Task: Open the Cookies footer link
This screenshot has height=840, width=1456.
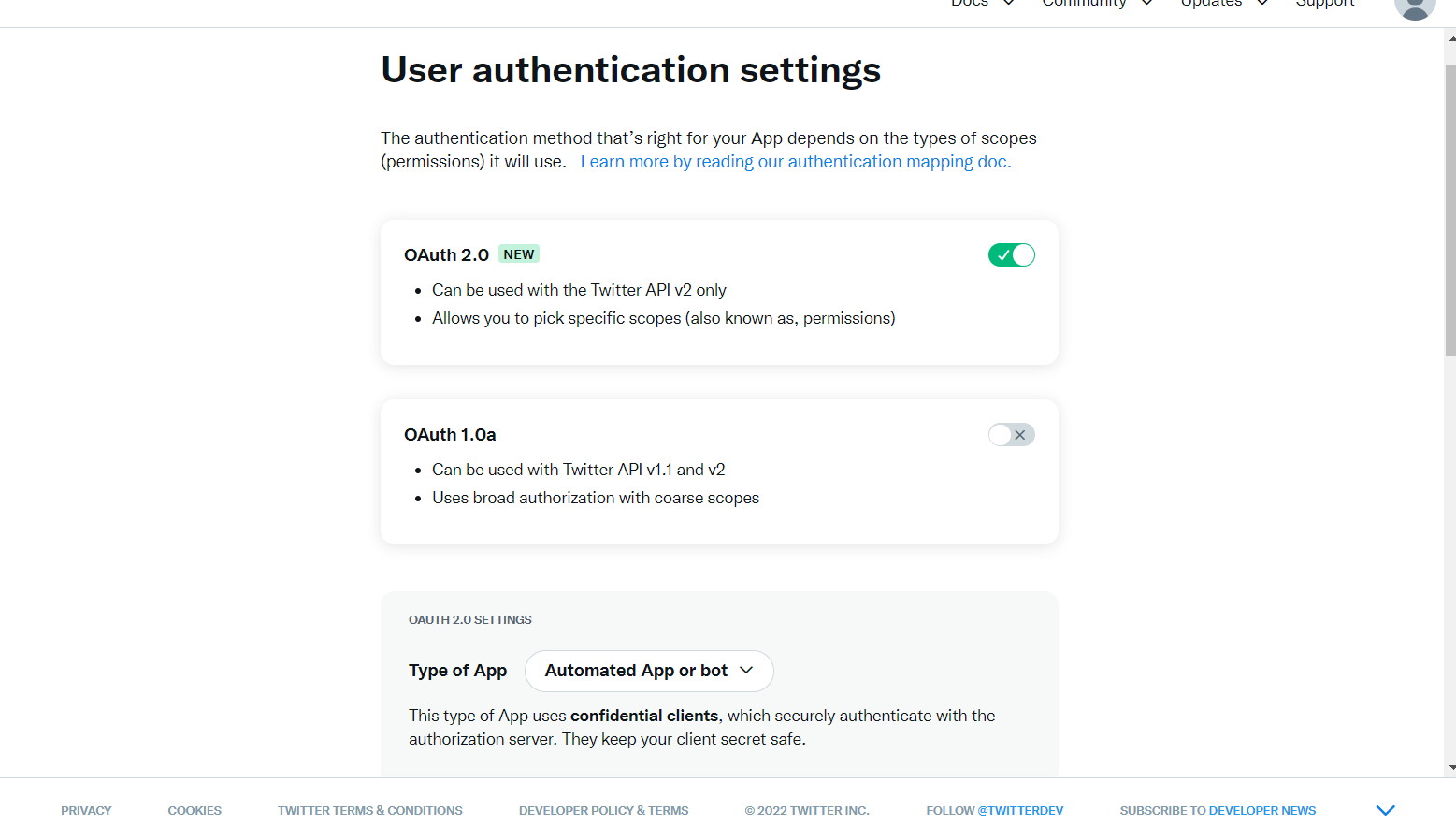Action: pos(195,811)
